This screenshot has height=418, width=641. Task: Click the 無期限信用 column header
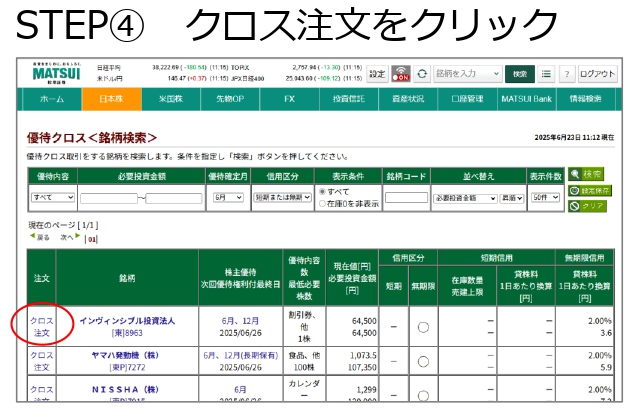pos(584,258)
